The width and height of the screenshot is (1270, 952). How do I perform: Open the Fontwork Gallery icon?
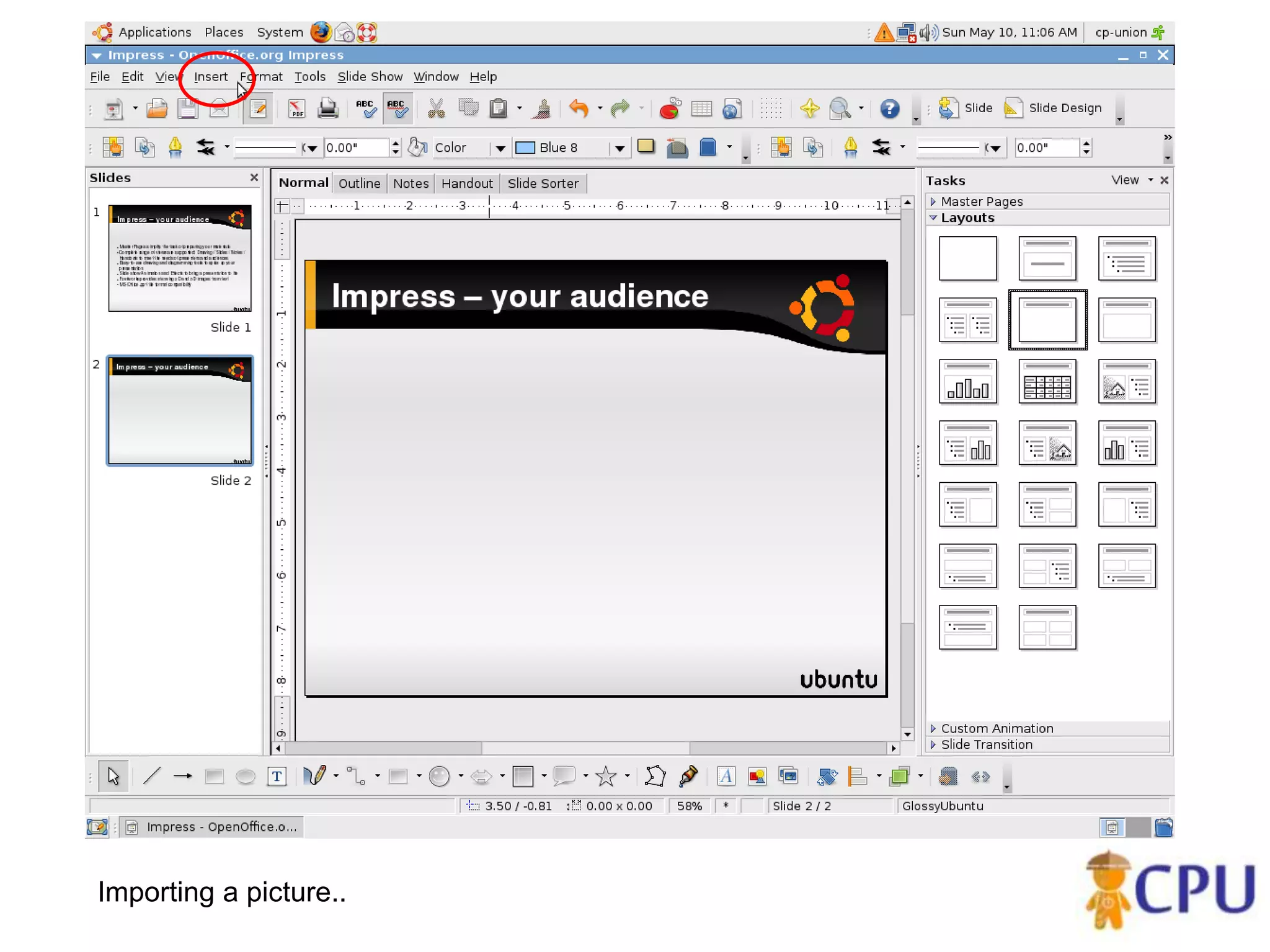(x=726, y=776)
